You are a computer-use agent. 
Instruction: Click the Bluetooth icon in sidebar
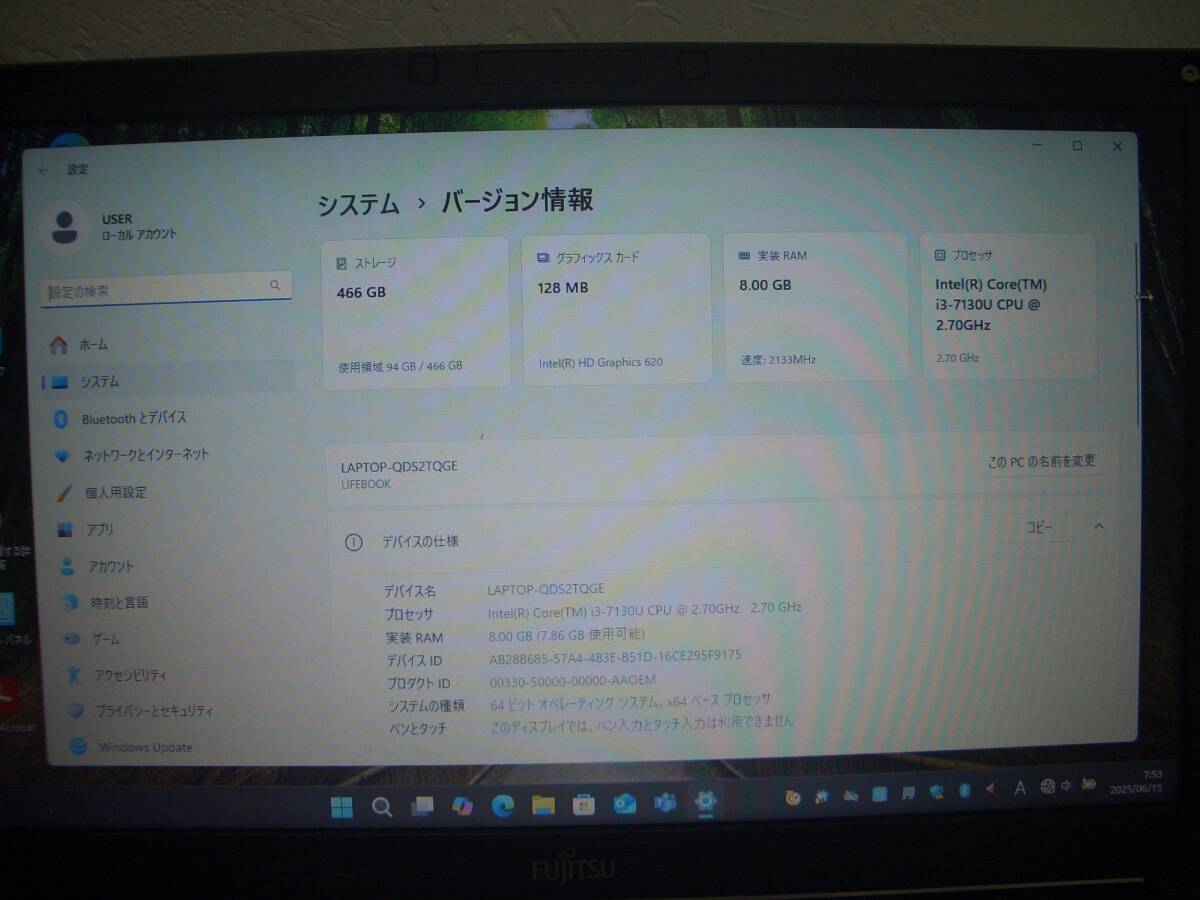tap(60, 419)
